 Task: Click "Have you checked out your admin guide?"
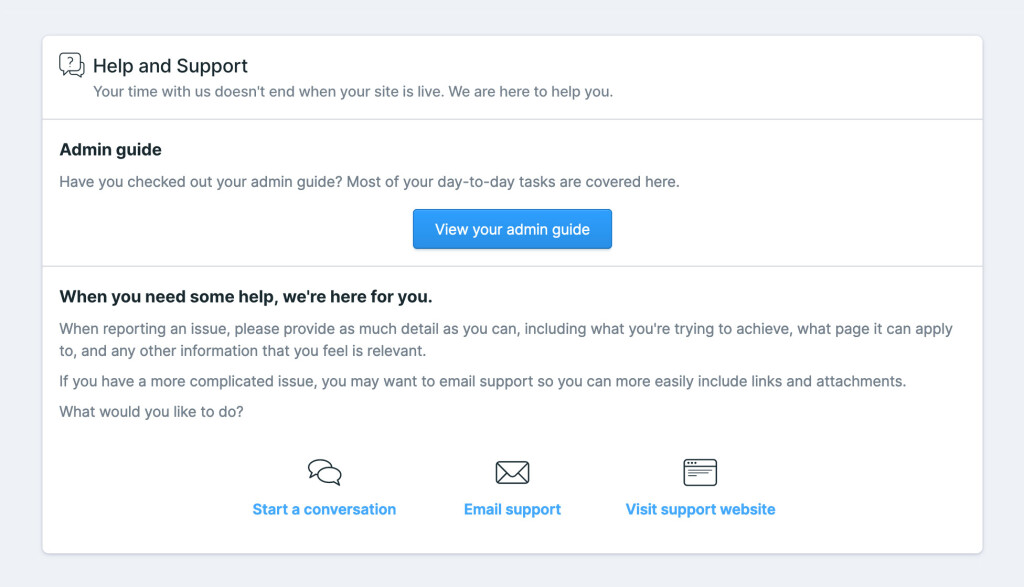[200, 182]
